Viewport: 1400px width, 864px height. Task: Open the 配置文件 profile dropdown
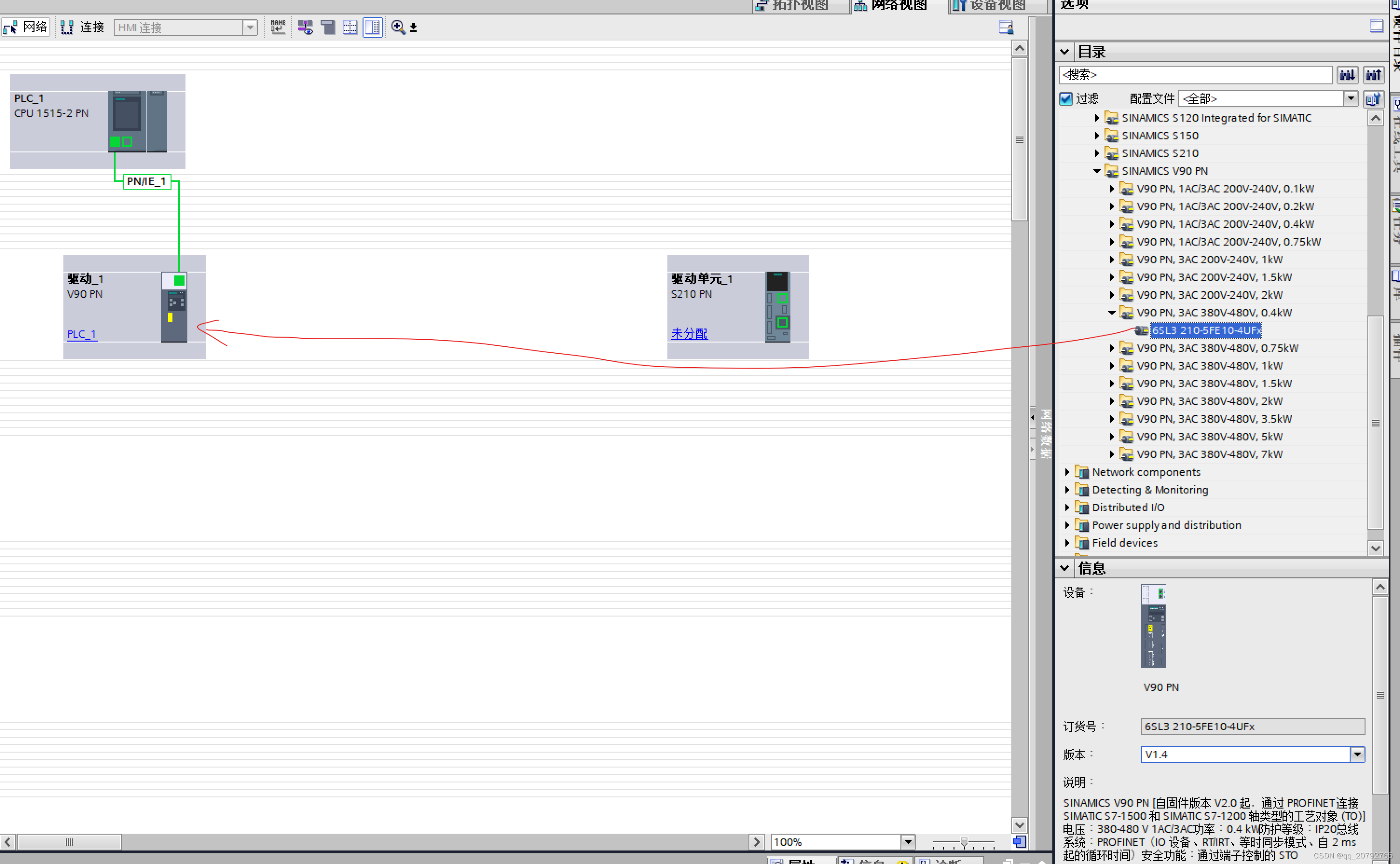click(x=1350, y=99)
